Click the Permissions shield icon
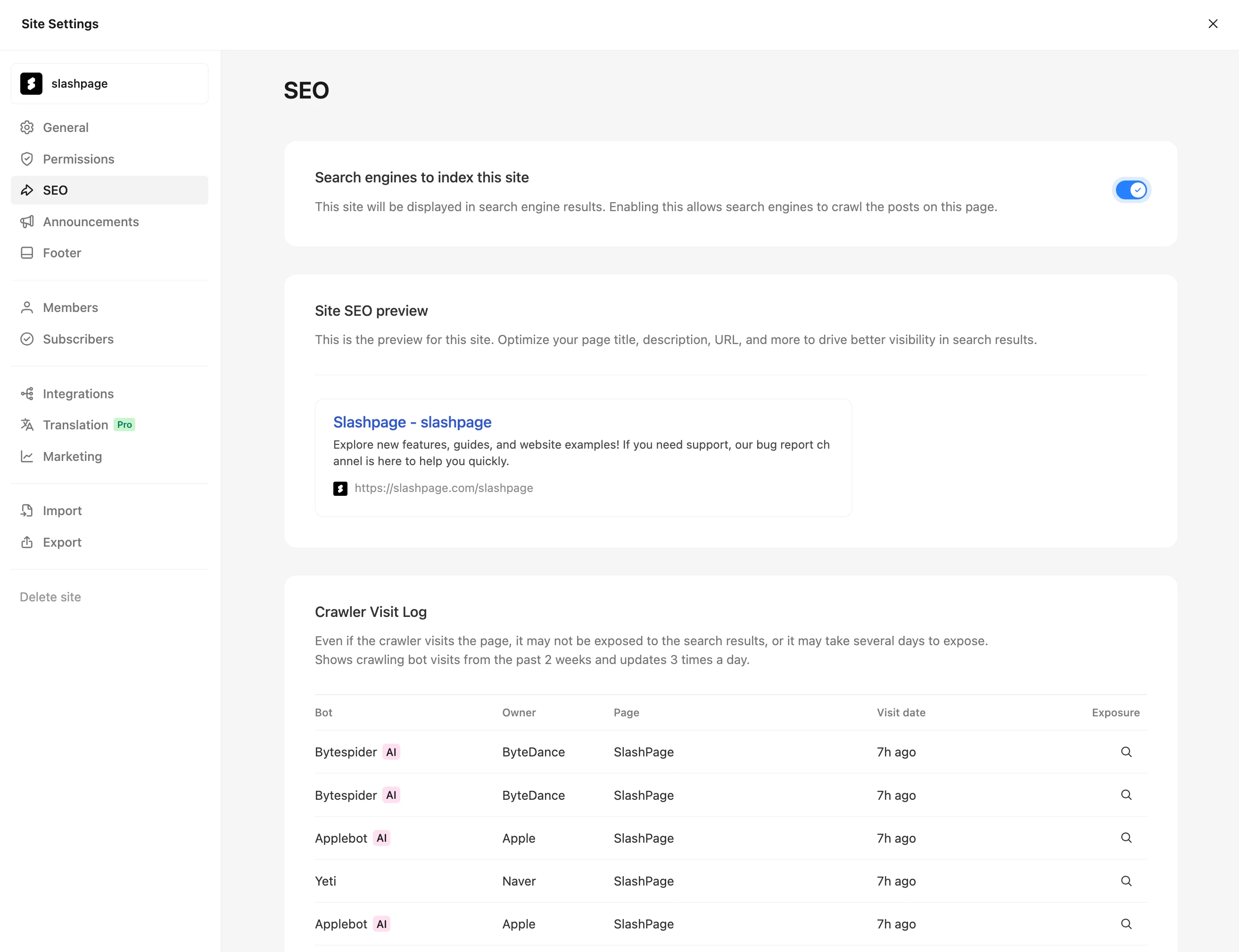 (27, 159)
